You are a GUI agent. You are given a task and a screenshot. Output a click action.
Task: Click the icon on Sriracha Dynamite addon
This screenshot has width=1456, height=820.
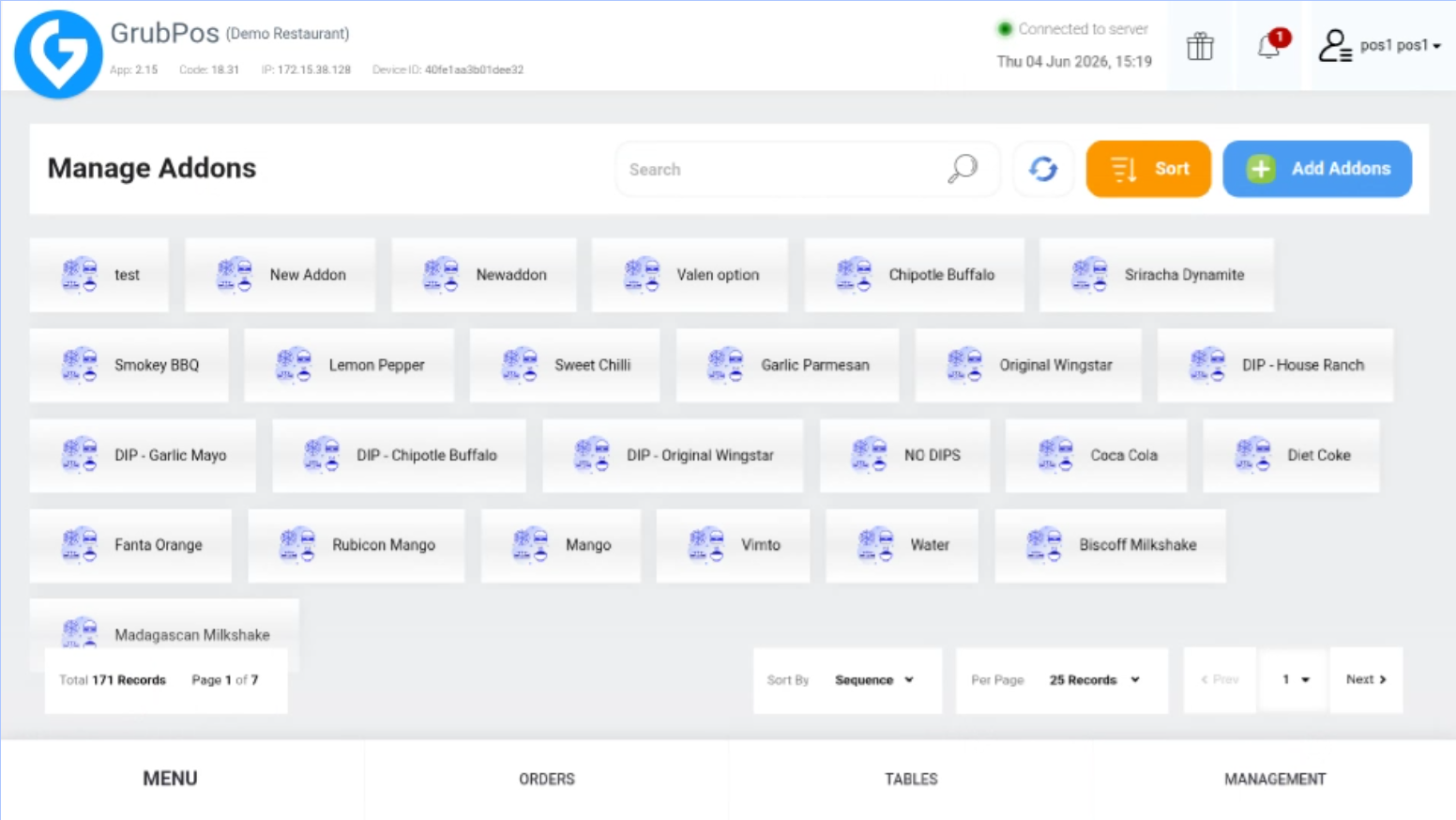[1090, 275]
